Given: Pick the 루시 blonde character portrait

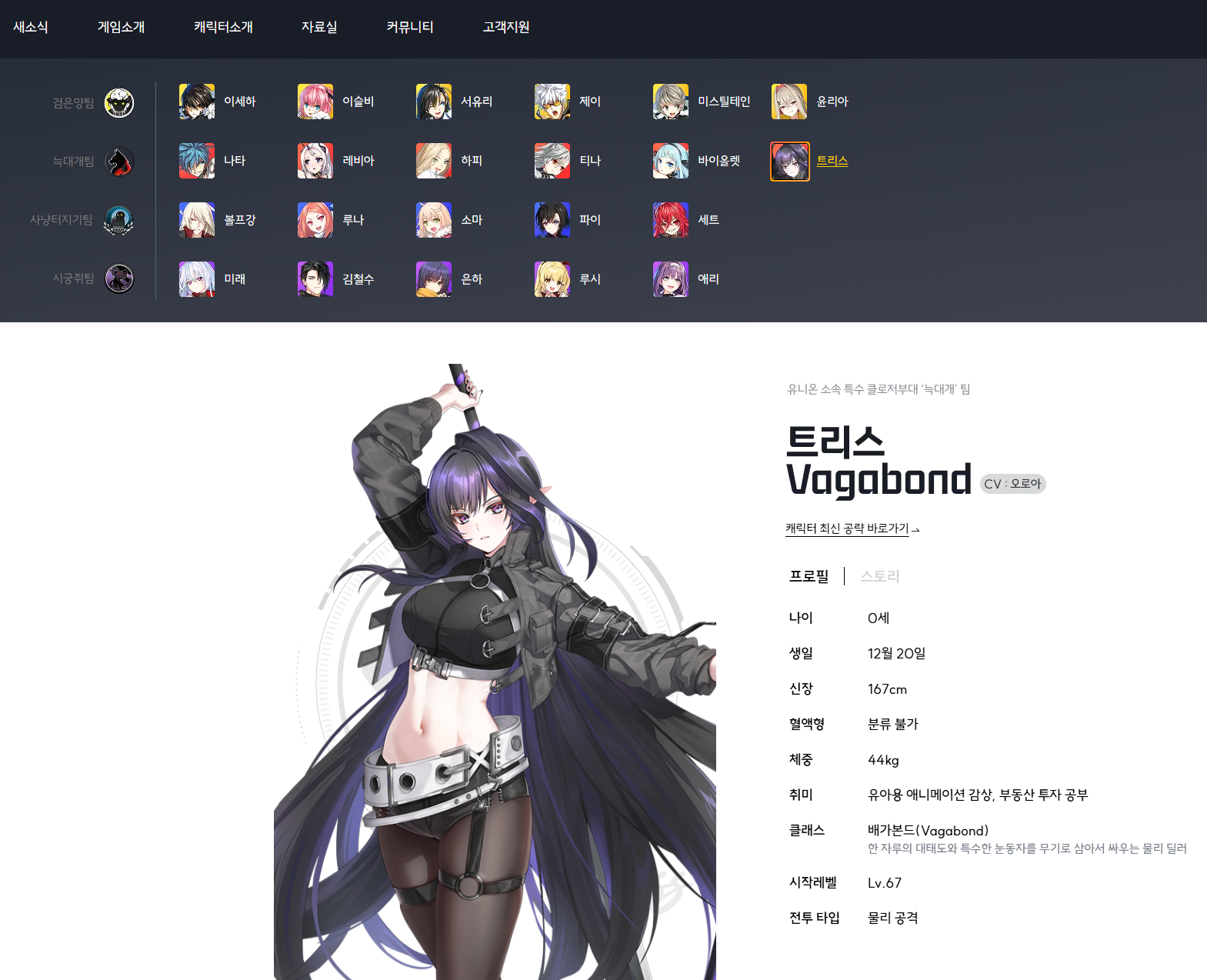Looking at the screenshot, I should [x=552, y=279].
